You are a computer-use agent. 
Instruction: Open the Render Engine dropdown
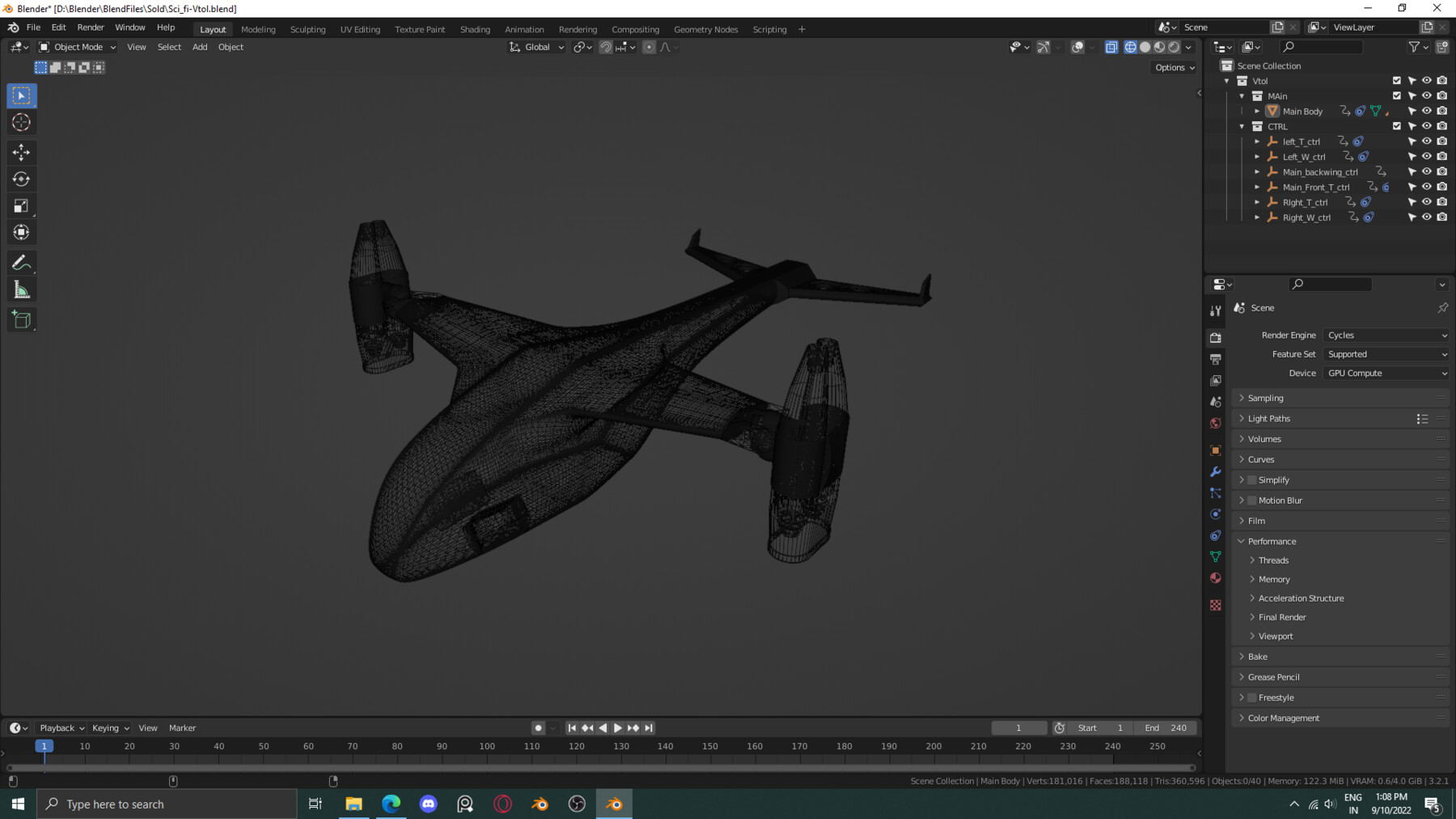tap(1386, 335)
